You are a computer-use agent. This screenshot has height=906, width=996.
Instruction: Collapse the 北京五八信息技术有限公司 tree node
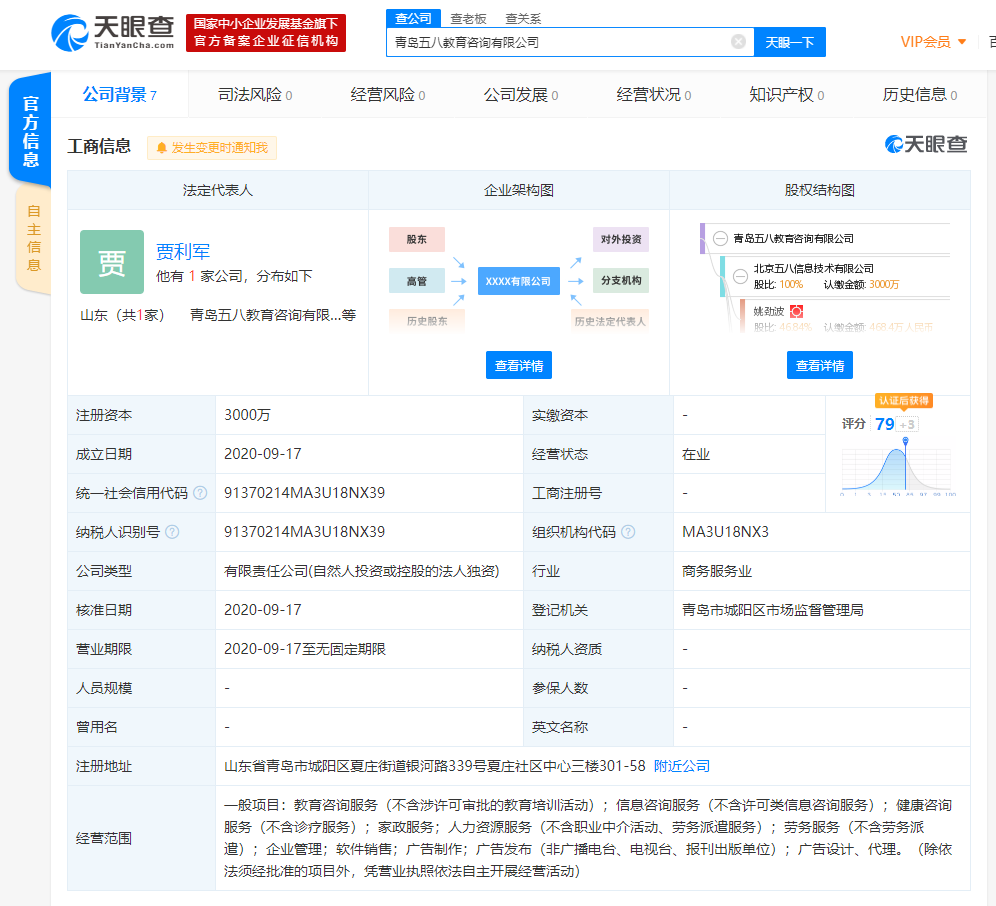pos(740,276)
